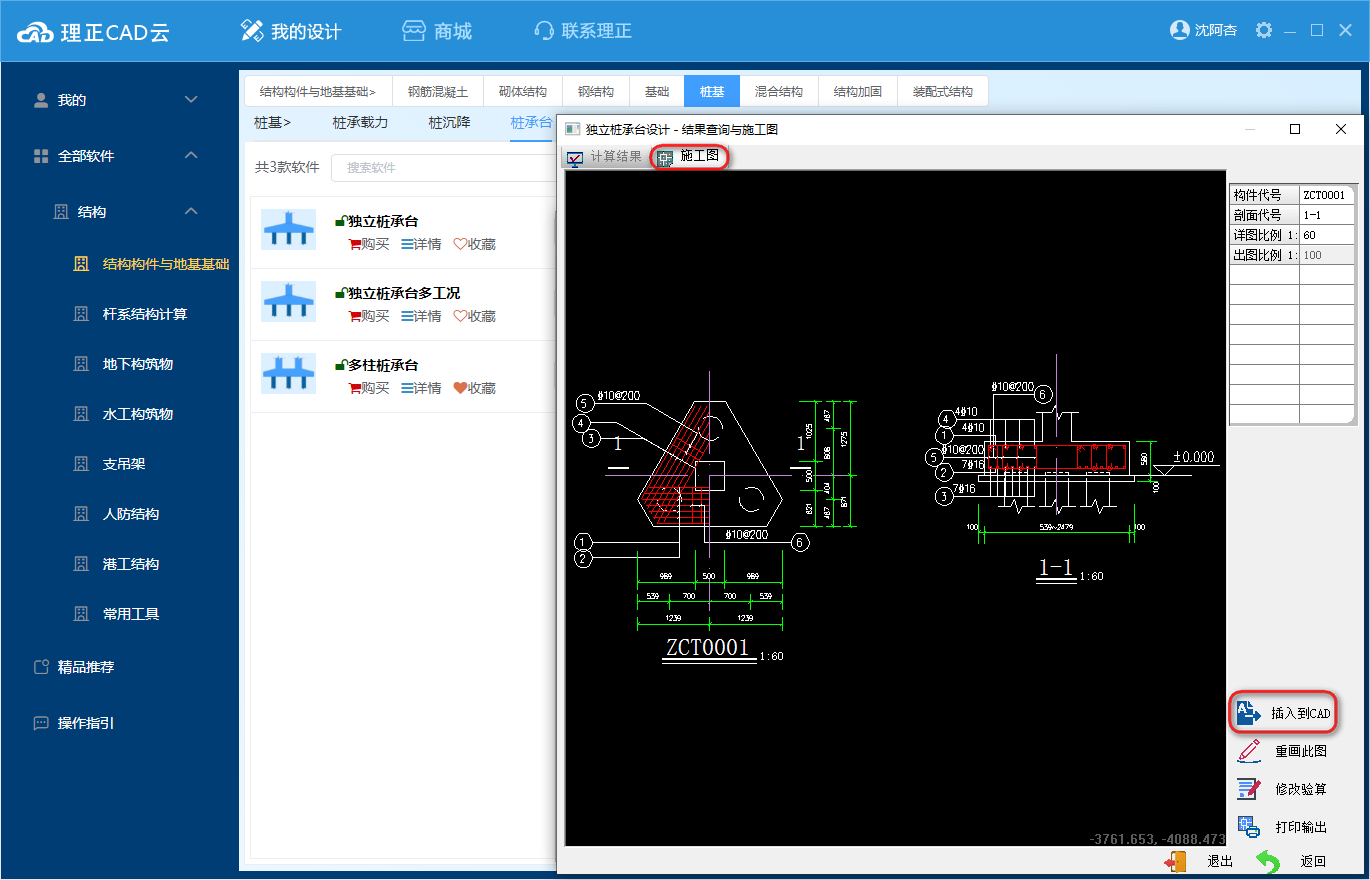This screenshot has width=1370, height=880.
Task: Click 详情 for 独立桩承台
Action: coord(421,244)
